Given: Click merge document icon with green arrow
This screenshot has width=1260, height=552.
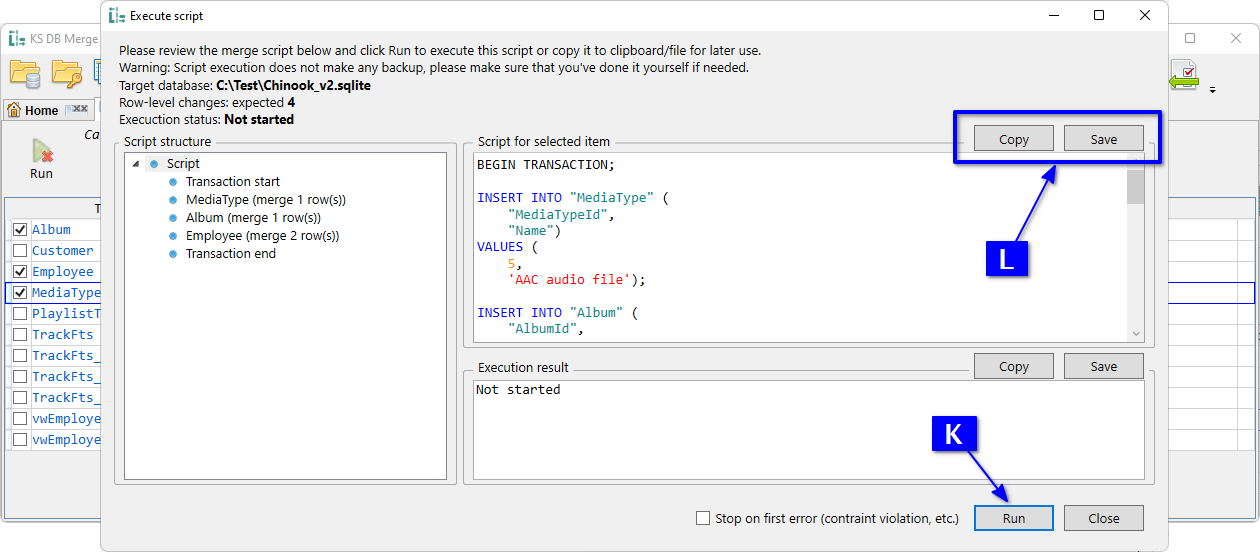Looking at the screenshot, I should pyautogui.click(x=1184, y=76).
